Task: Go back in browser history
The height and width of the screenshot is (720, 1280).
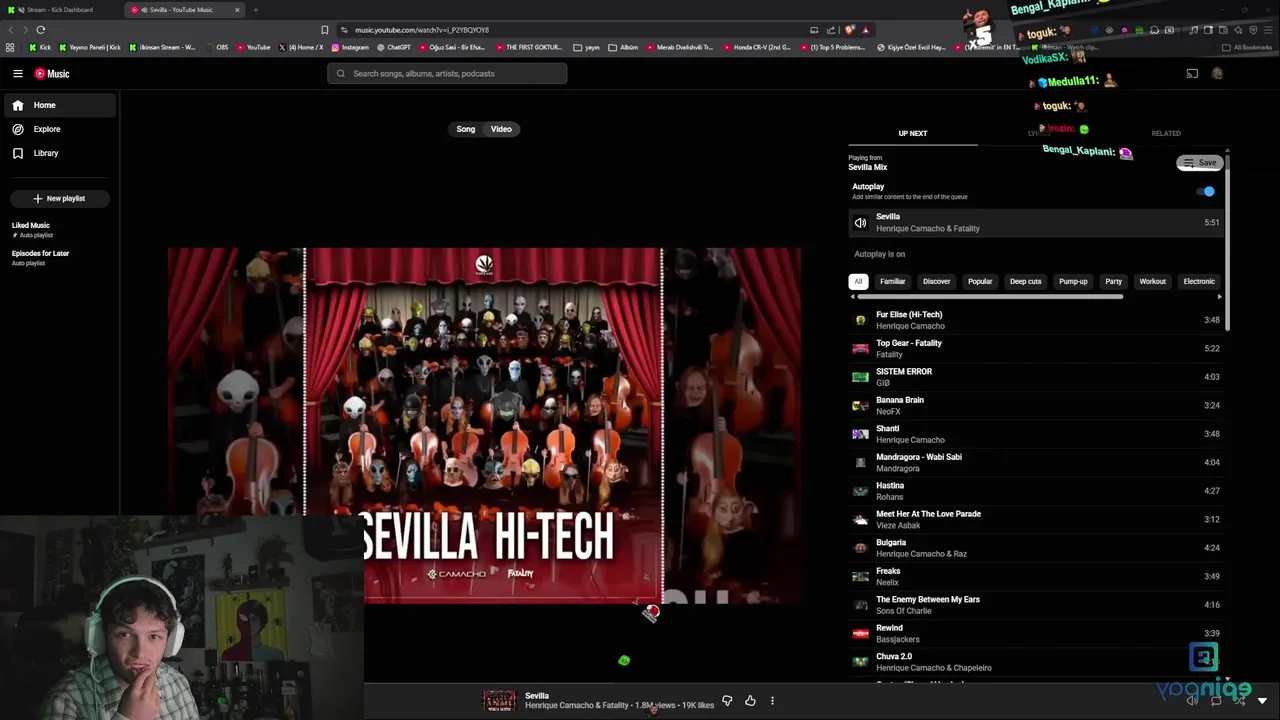Action: [11, 30]
